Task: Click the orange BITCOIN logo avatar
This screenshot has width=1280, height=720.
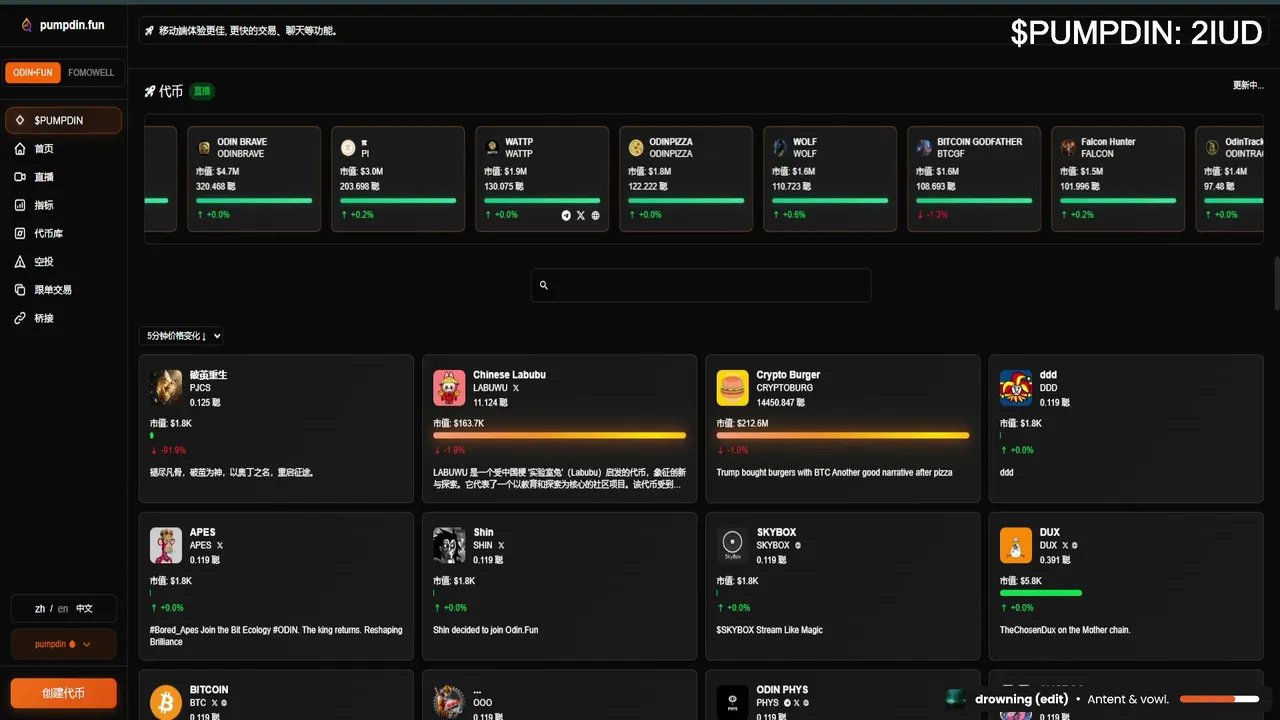Action: pyautogui.click(x=166, y=702)
